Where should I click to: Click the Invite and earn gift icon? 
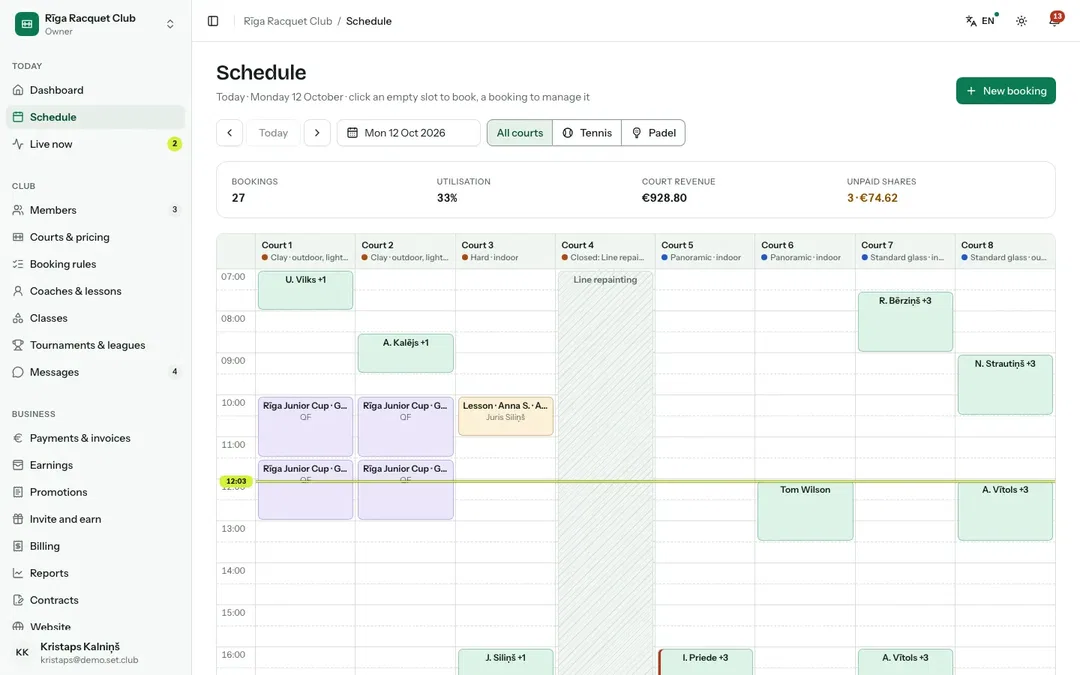point(18,519)
